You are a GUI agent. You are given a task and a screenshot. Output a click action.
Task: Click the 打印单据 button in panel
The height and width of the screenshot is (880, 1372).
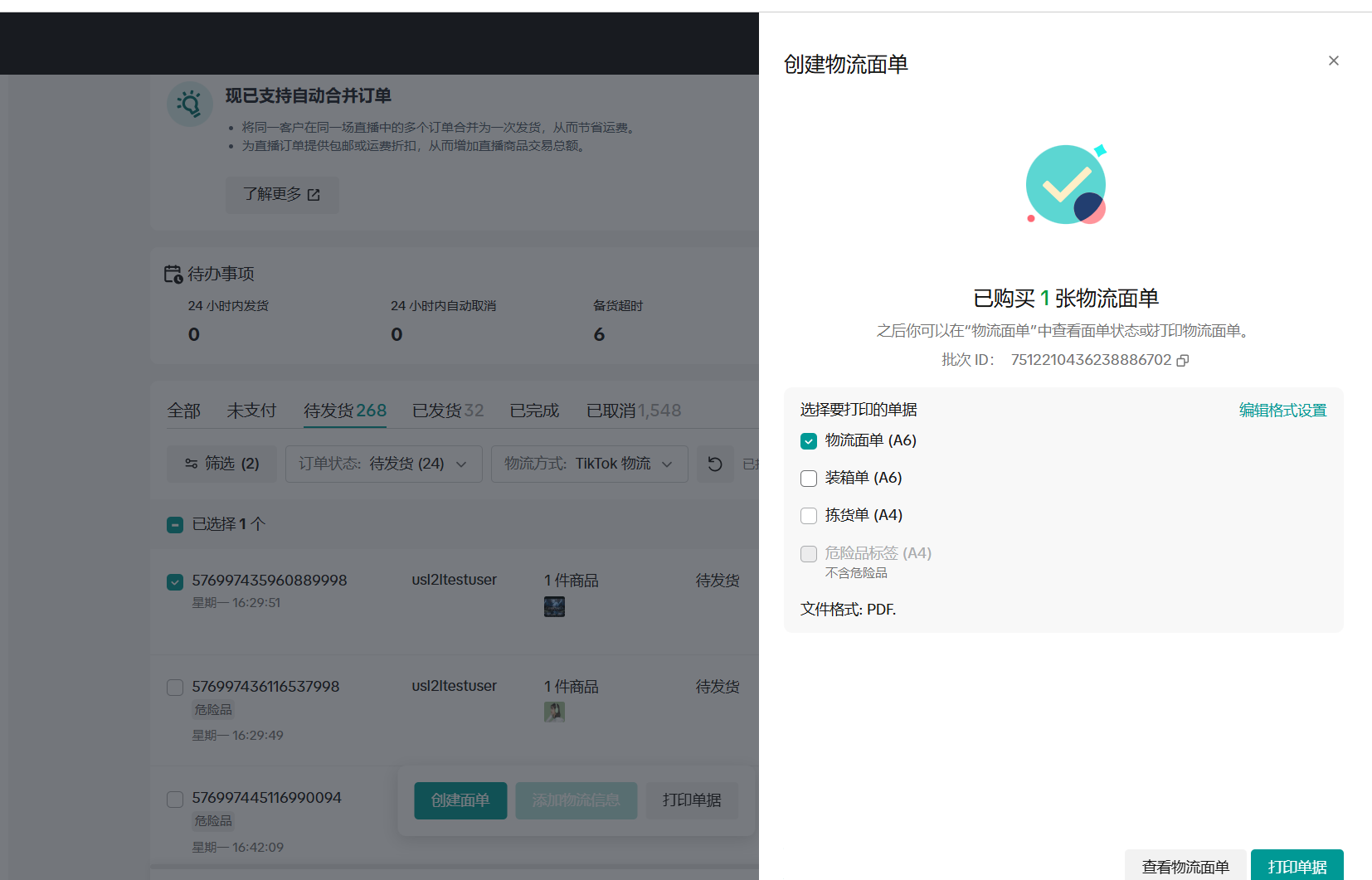pos(1297,866)
